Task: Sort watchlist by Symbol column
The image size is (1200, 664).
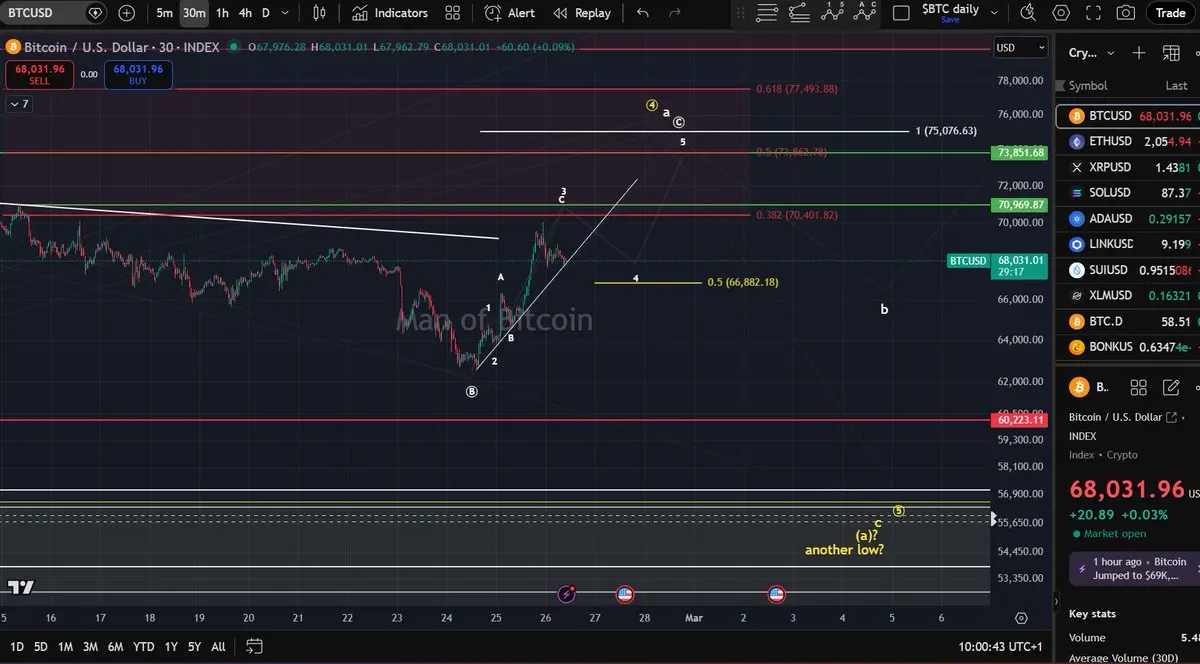Action: click(1088, 86)
